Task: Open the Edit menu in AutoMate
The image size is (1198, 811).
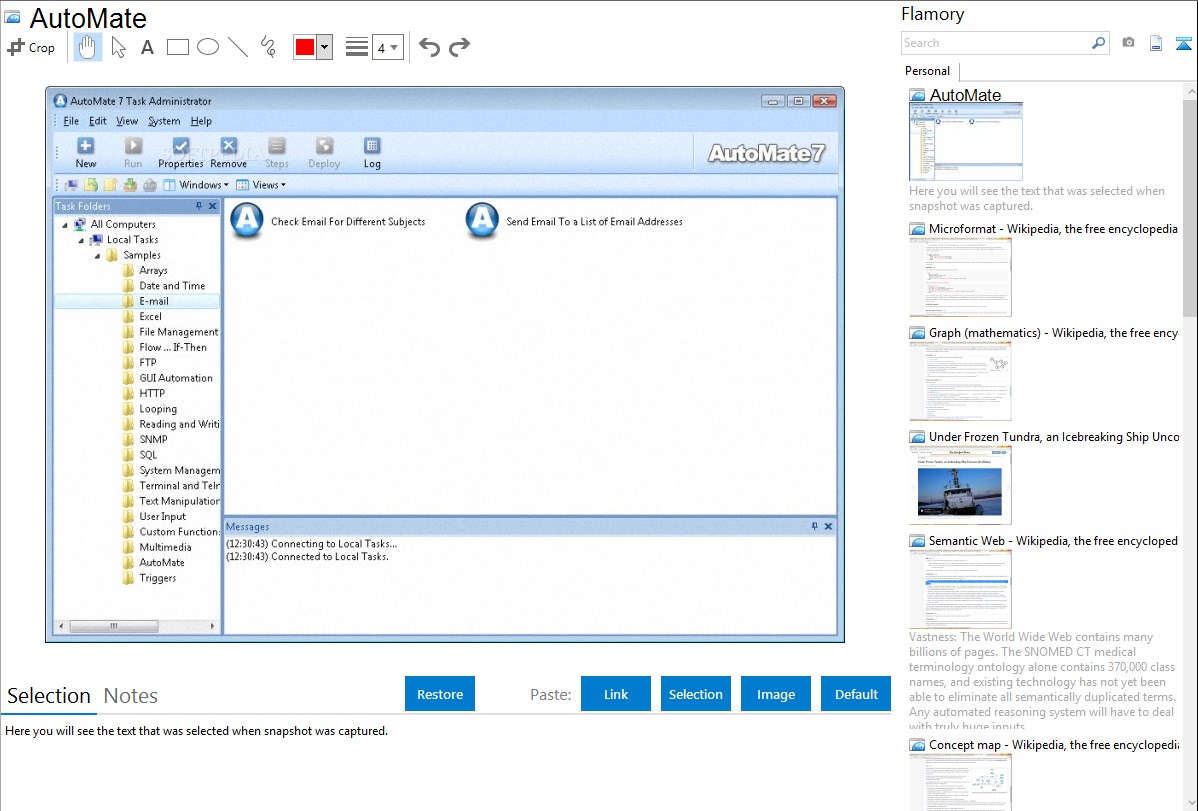Action: pos(98,121)
